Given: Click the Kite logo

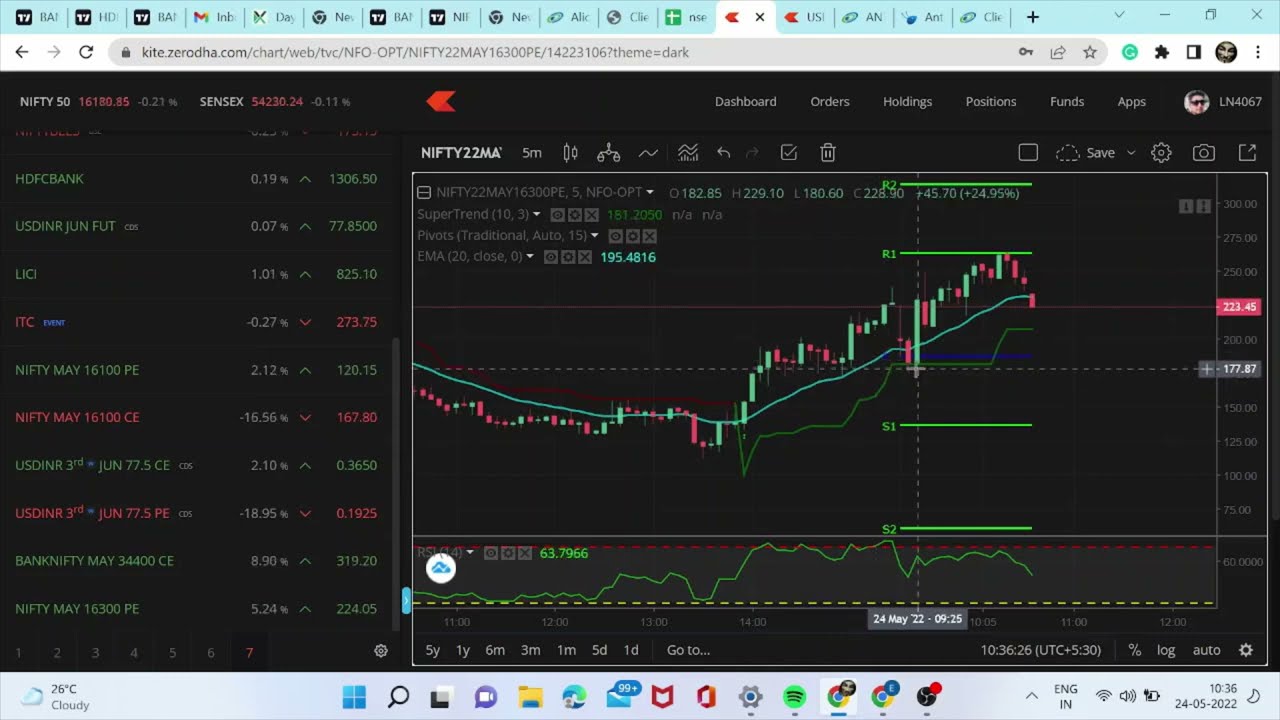Looking at the screenshot, I should (x=441, y=101).
